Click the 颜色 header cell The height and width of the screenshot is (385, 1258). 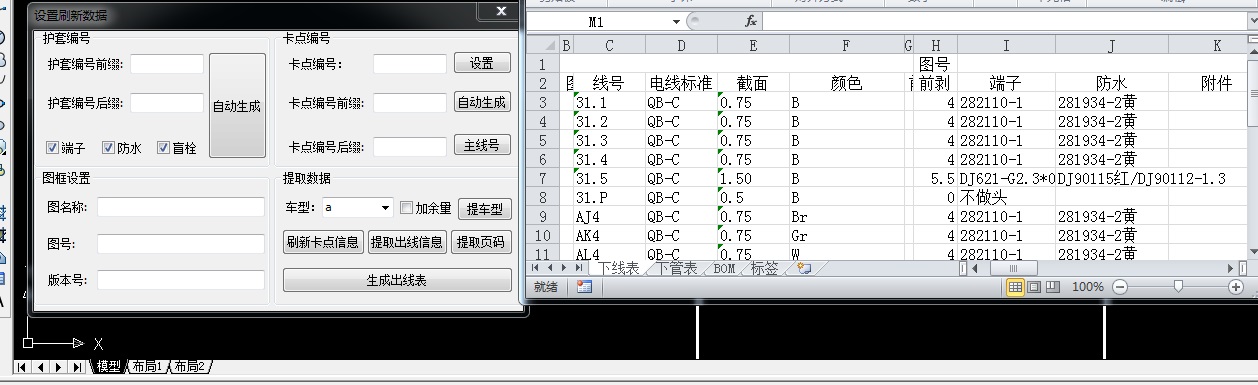click(x=846, y=83)
